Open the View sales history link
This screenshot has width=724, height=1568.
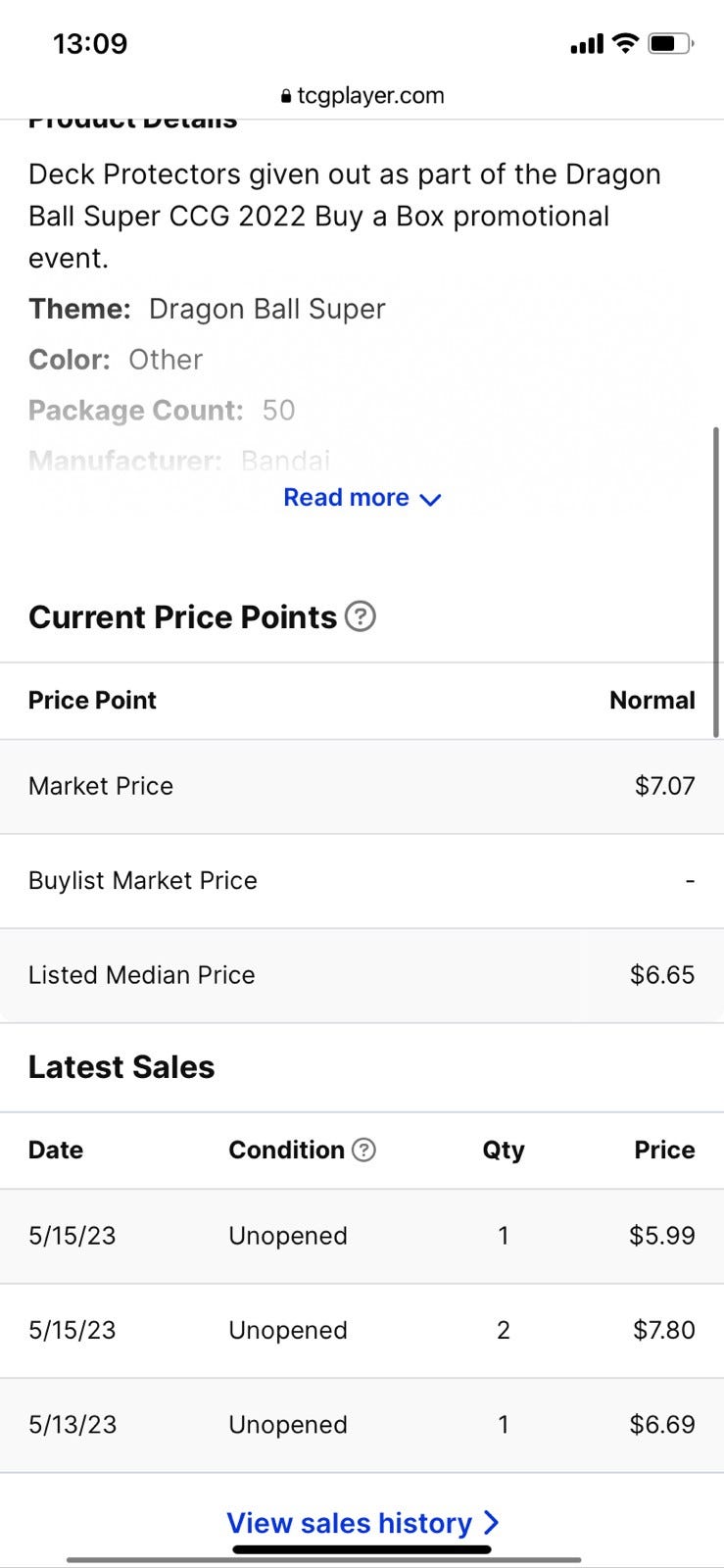point(350,1522)
